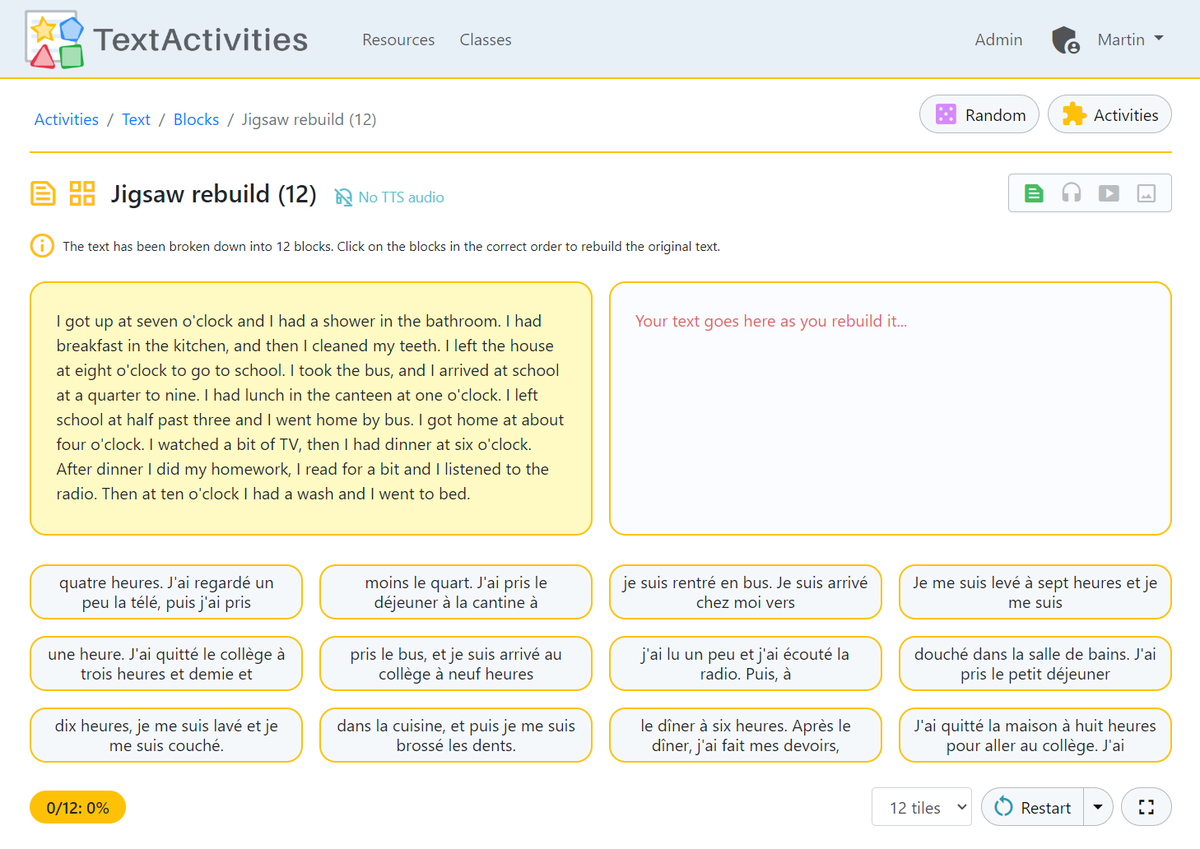Image resolution: width=1200 pixels, height=849 pixels.
Task: Expand the Restart options arrow
Action: coord(1097,806)
